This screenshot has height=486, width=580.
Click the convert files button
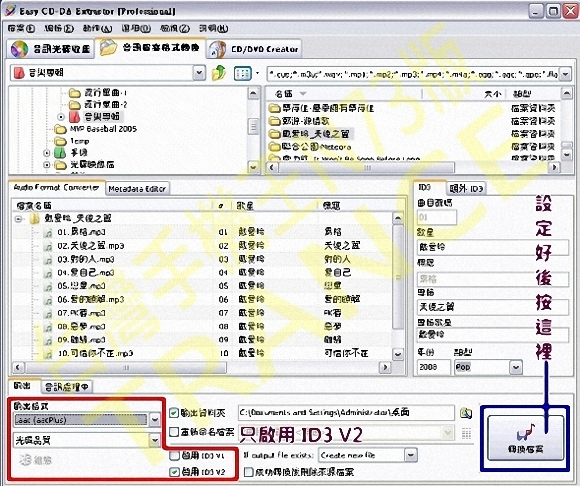pyautogui.click(x=525, y=438)
